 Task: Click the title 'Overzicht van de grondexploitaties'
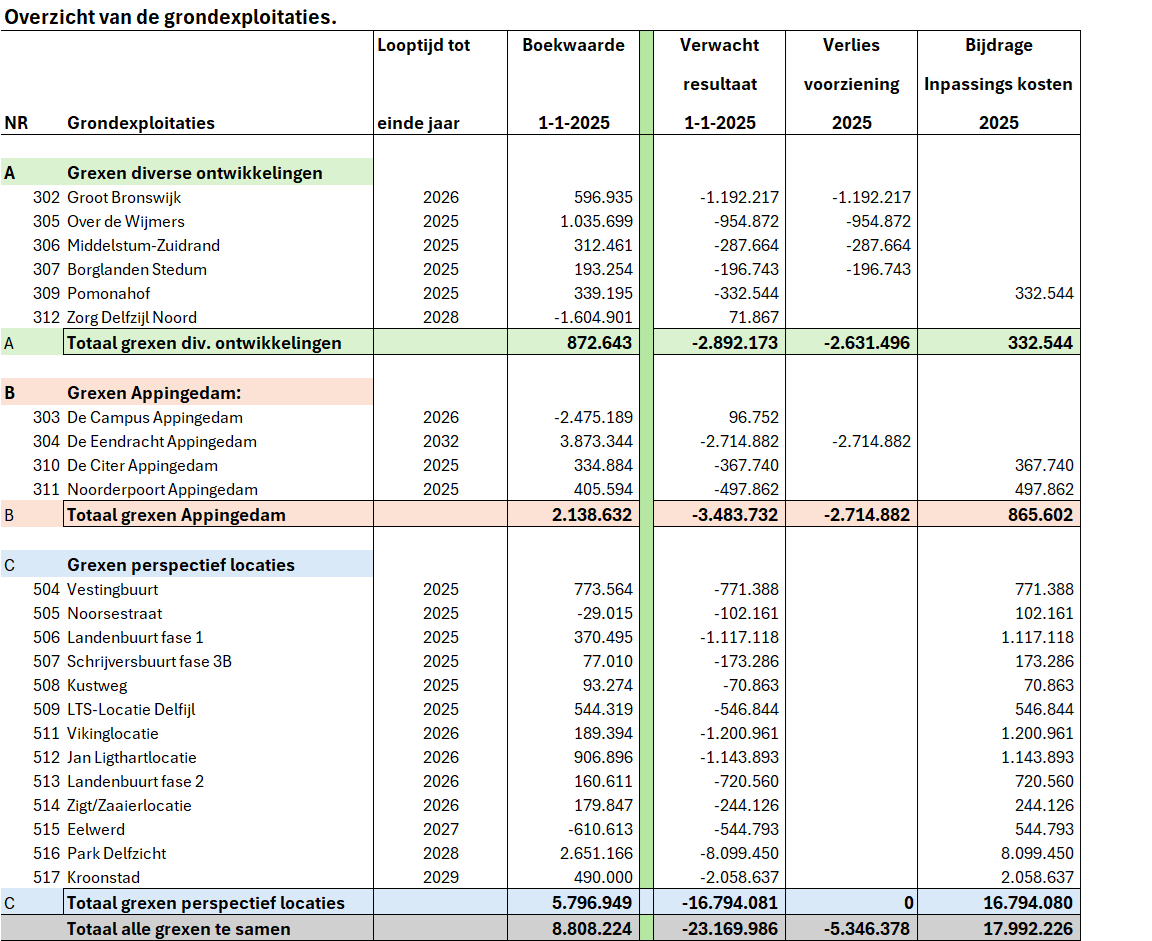tap(168, 17)
